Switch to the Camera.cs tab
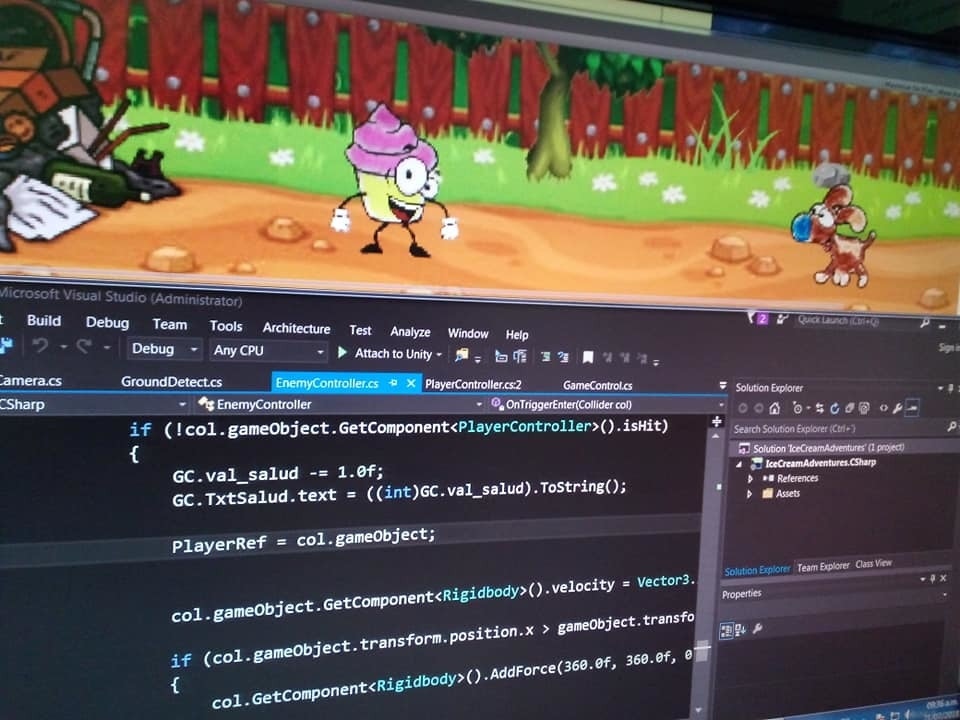This screenshot has width=960, height=720. (x=31, y=380)
